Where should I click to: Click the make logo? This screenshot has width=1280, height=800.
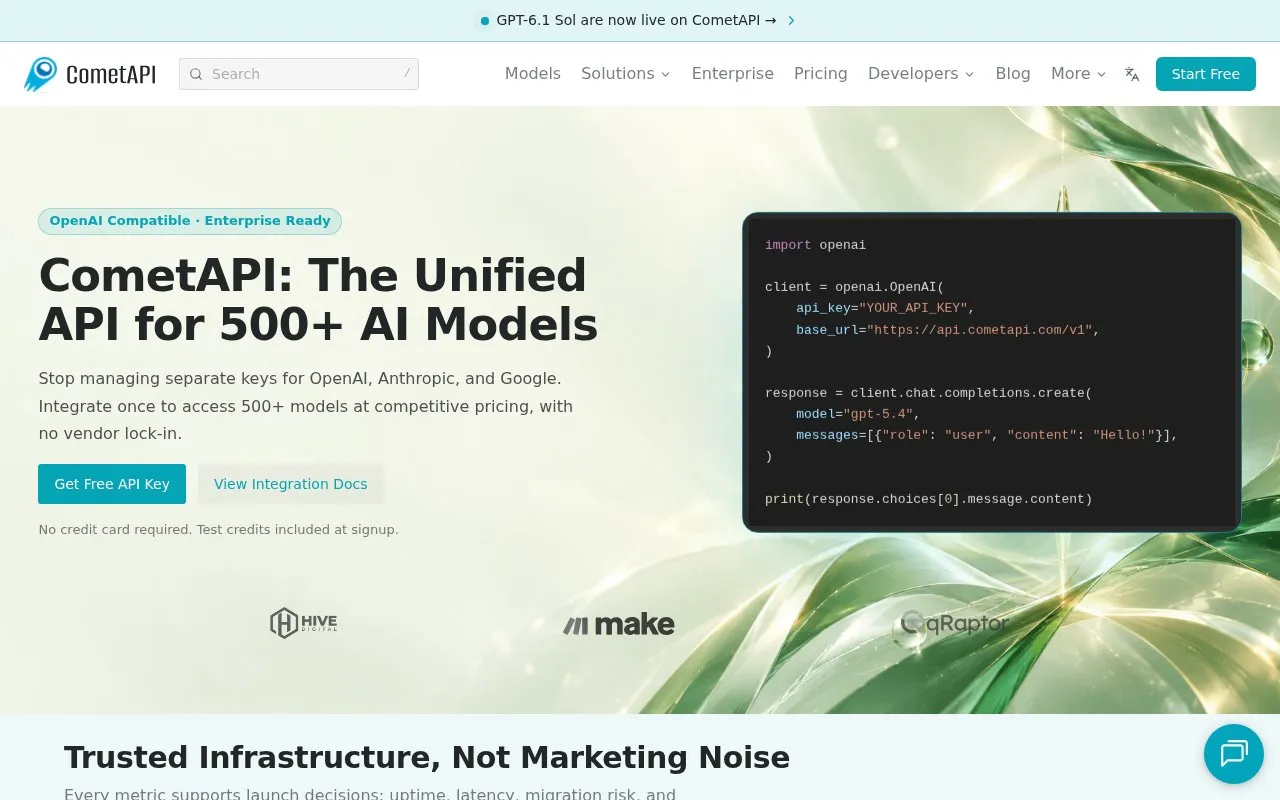click(618, 624)
